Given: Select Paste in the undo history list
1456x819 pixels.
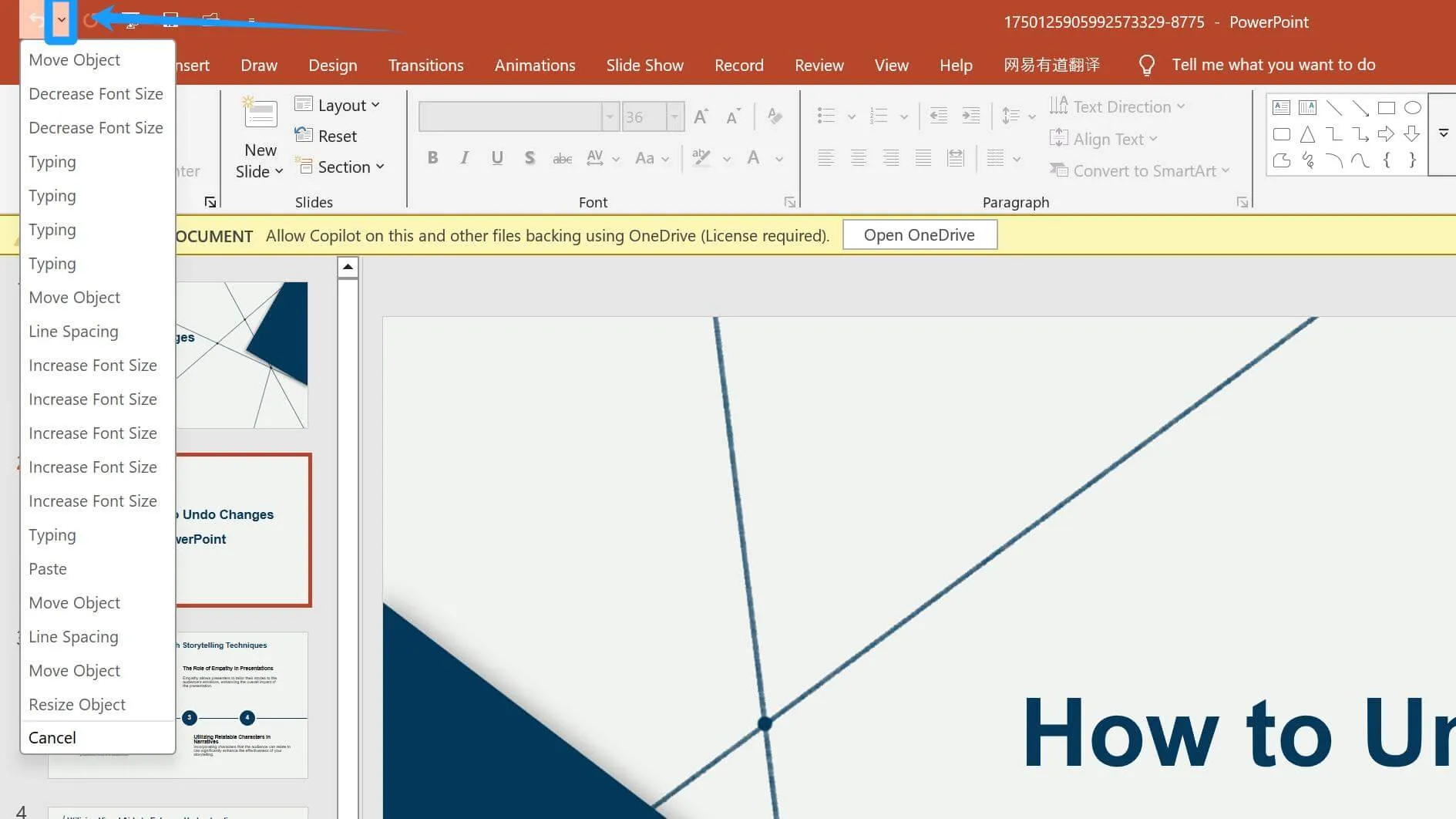Looking at the screenshot, I should (48, 569).
